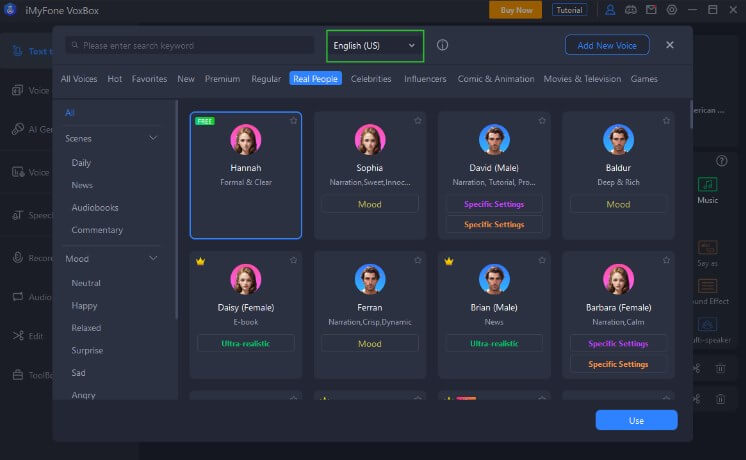Select the Commentary scene filter

(x=97, y=230)
